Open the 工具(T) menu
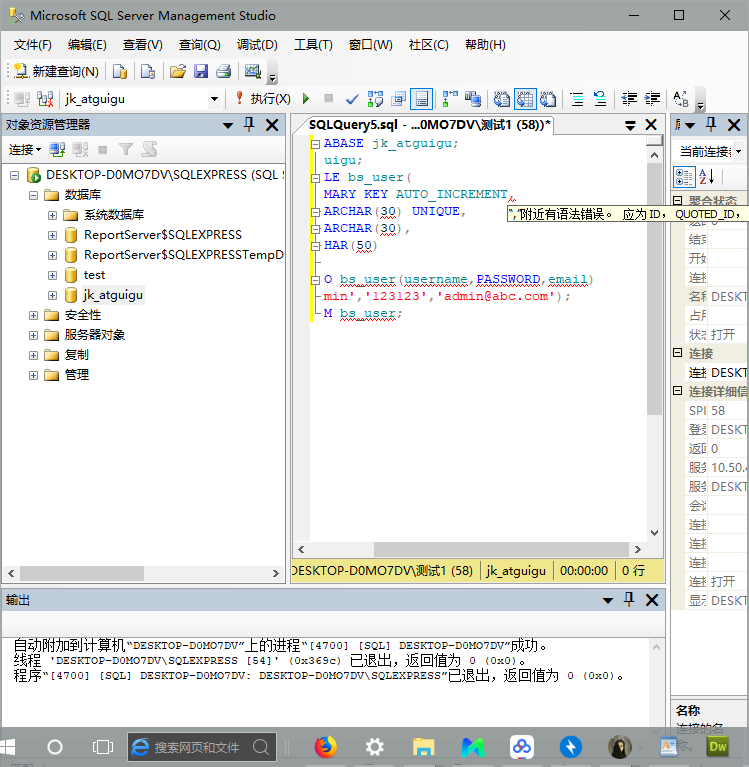Image resolution: width=749 pixels, height=767 pixels. 314,45
